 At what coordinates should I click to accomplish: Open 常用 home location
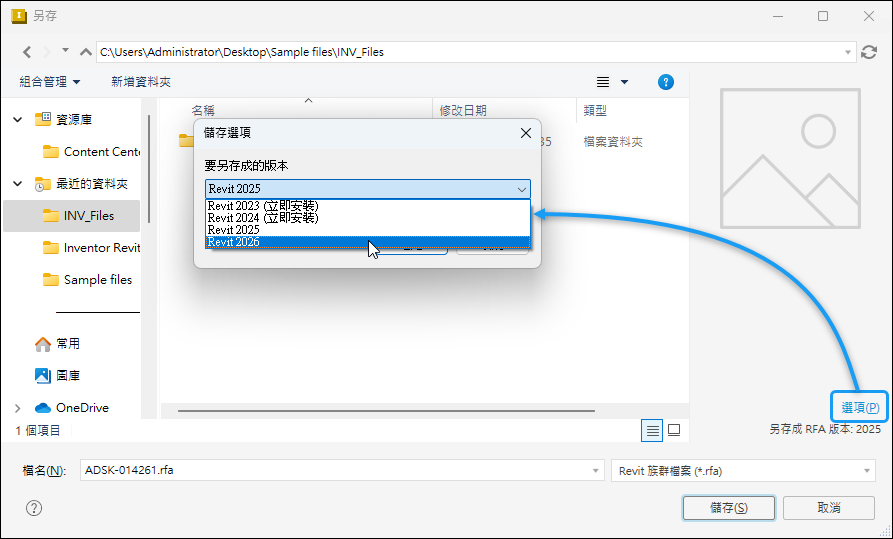[x=57, y=344]
